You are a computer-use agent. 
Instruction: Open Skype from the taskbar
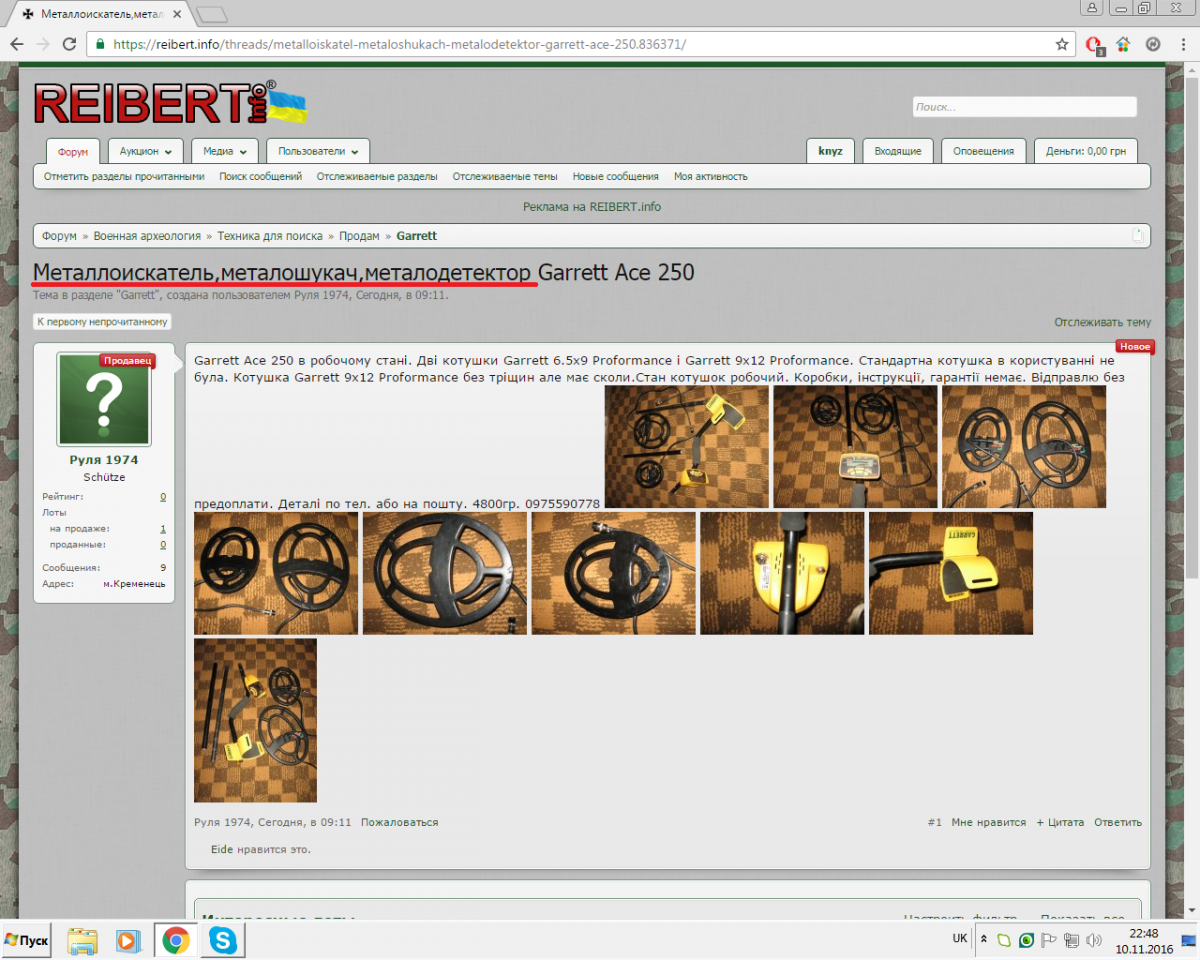[223, 940]
